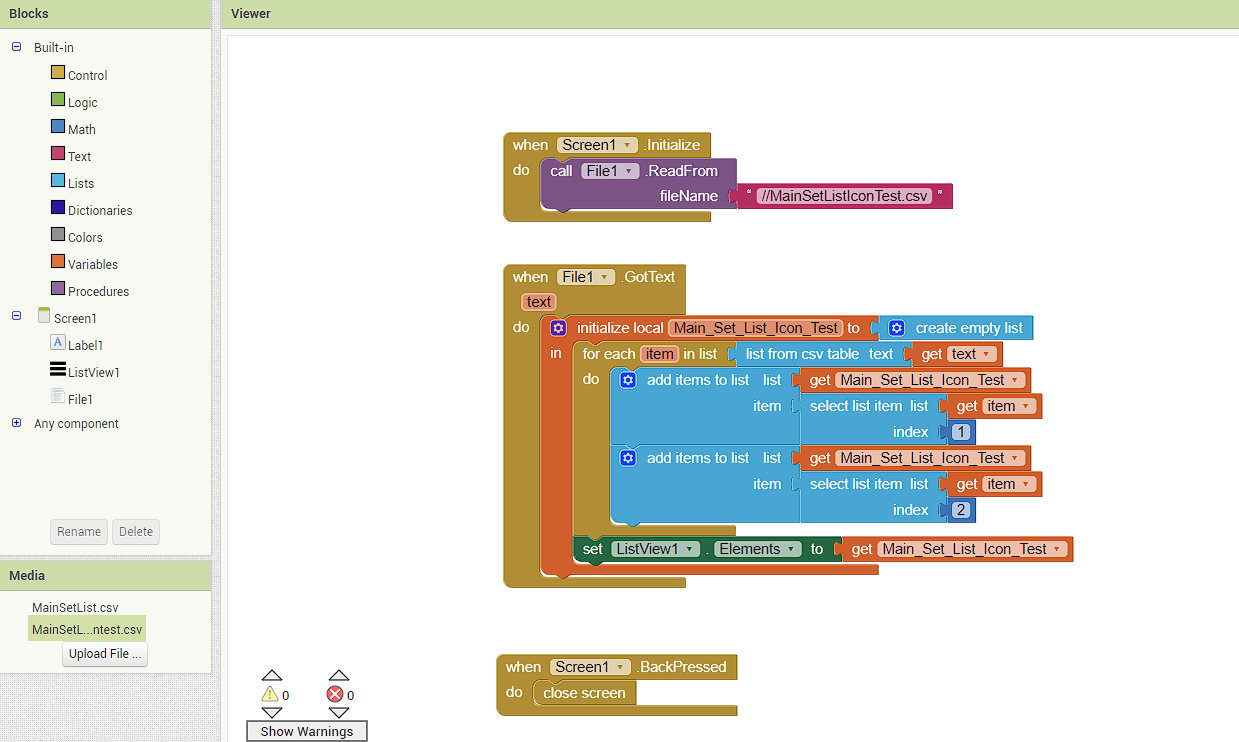
Task: Open the Colors blocks drawer
Action: point(85,237)
